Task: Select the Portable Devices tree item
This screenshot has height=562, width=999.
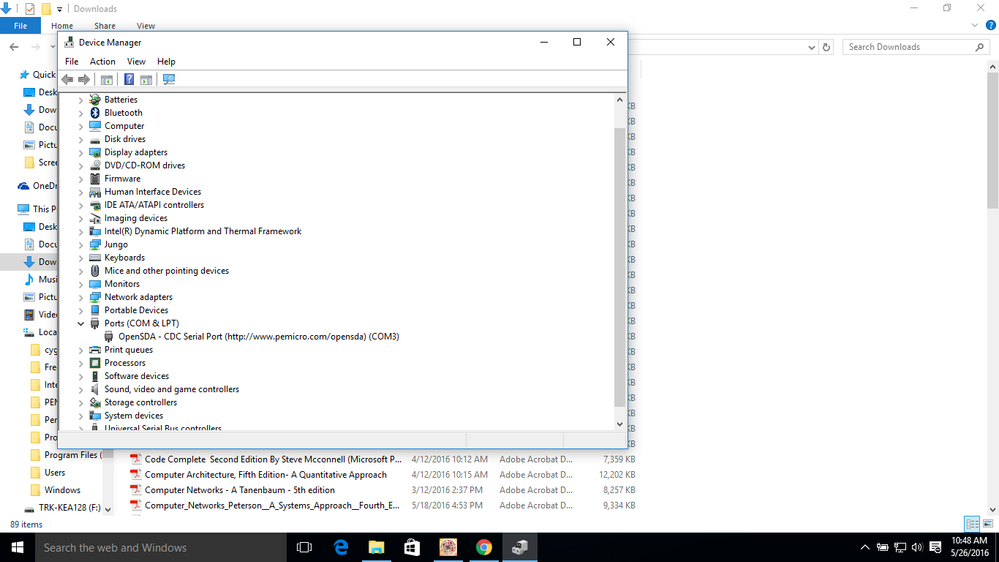Action: [136, 310]
